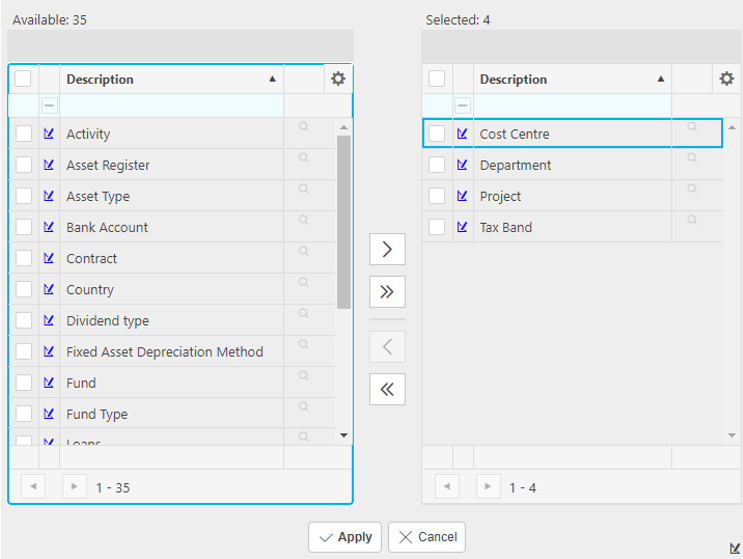Screen dimensions: 743x559
Task: Click the chart icon beside Bank Account
Action: coord(49,227)
